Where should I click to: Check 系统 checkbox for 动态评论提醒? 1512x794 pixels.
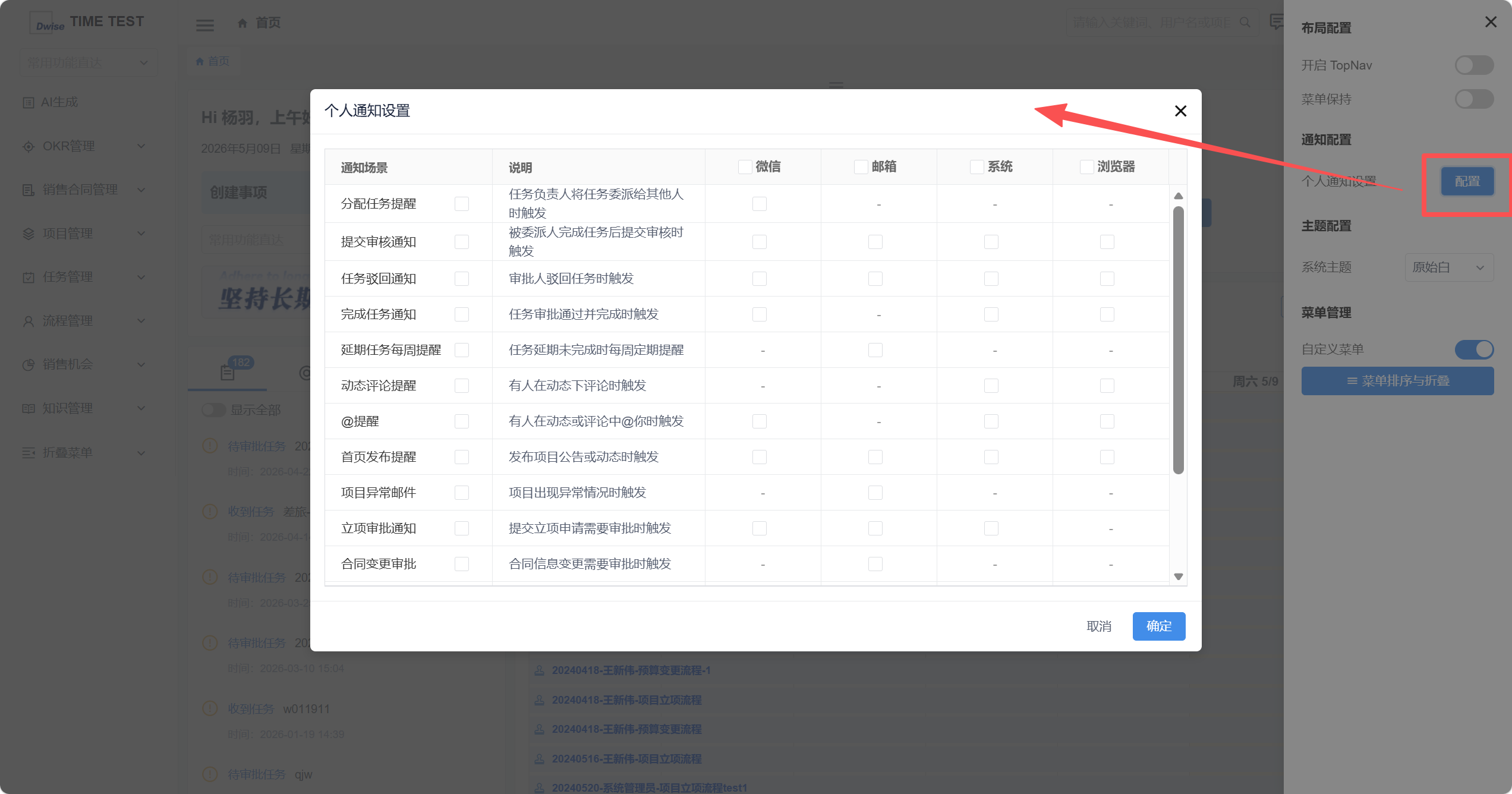click(x=991, y=386)
